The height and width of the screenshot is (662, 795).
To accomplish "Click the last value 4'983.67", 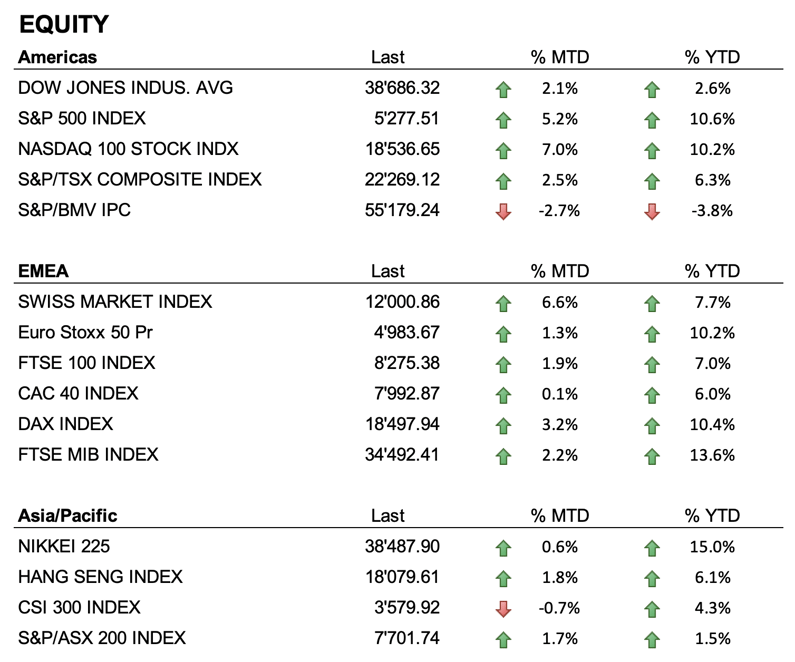I will click(407, 332).
